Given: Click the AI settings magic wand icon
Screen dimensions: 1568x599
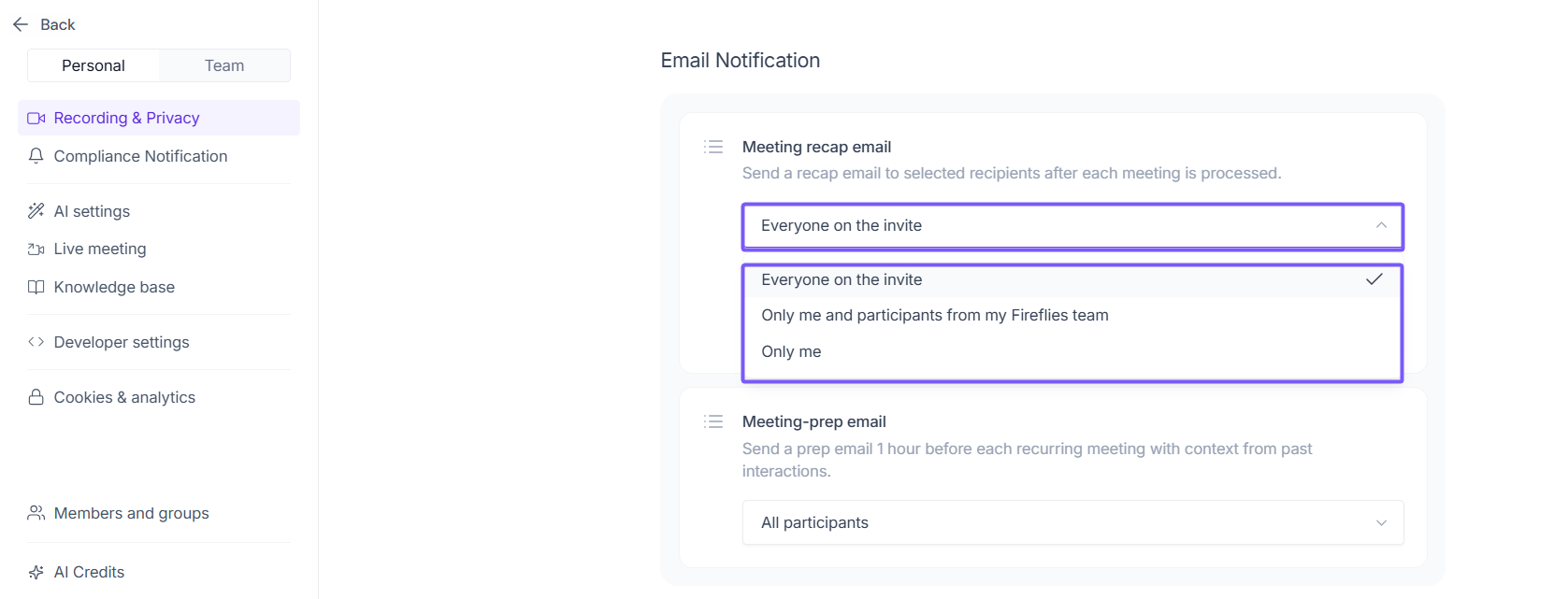Looking at the screenshot, I should click(36, 211).
